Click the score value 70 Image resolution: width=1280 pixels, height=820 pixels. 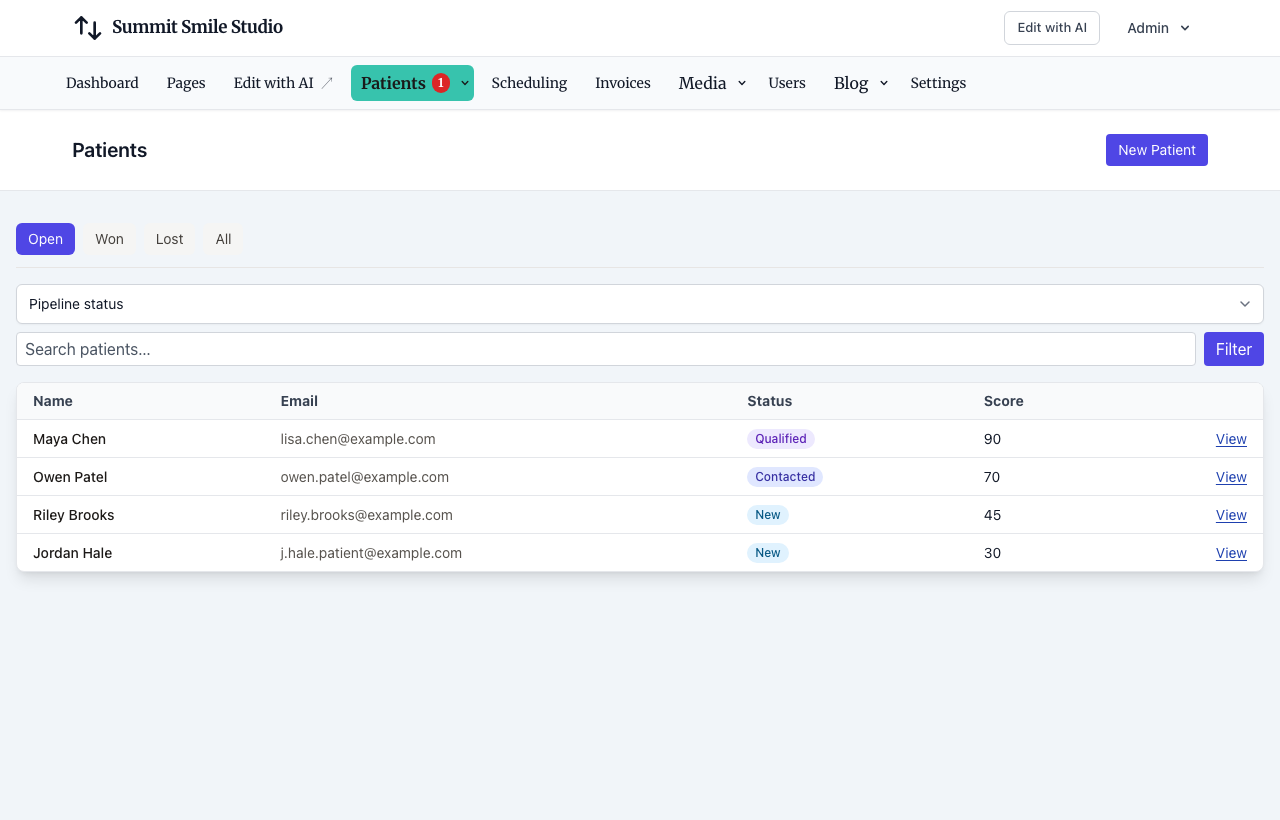pyautogui.click(x=992, y=477)
